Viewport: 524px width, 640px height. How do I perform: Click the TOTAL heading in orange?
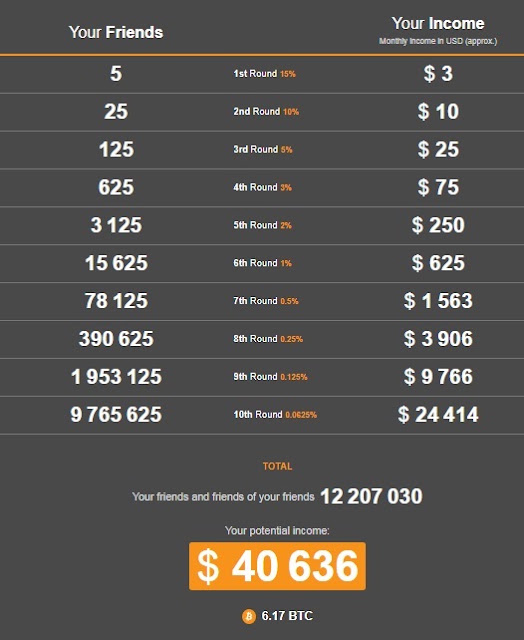pyautogui.click(x=278, y=466)
